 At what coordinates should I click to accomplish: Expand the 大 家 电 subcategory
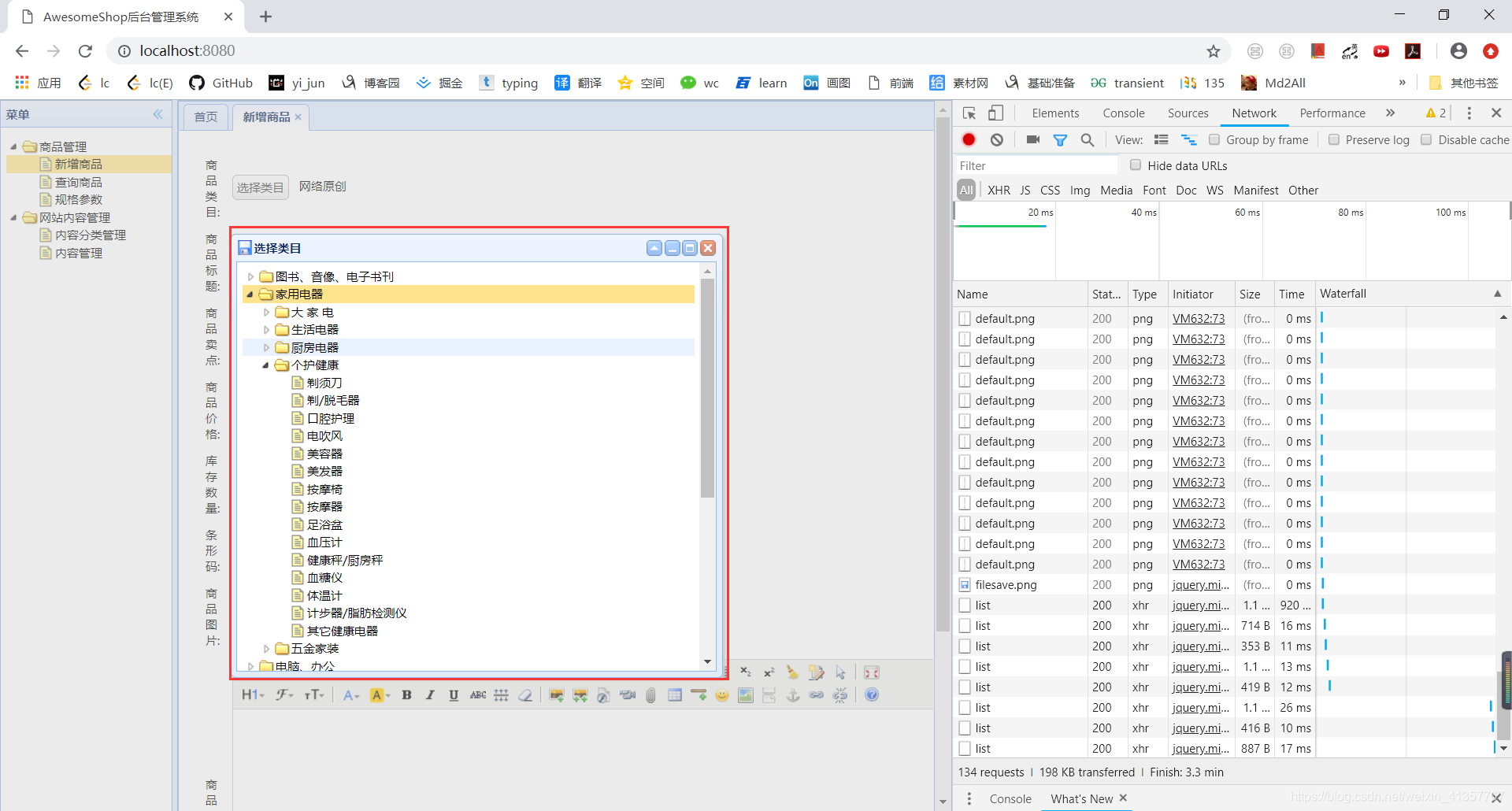pos(266,313)
